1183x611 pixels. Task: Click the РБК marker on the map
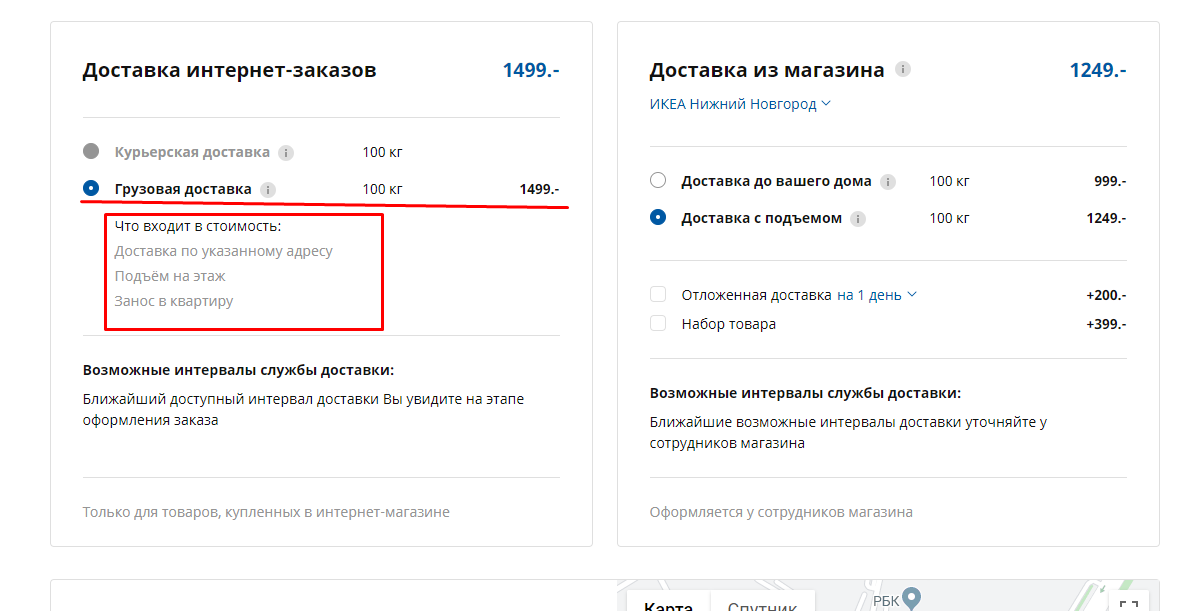(x=911, y=600)
